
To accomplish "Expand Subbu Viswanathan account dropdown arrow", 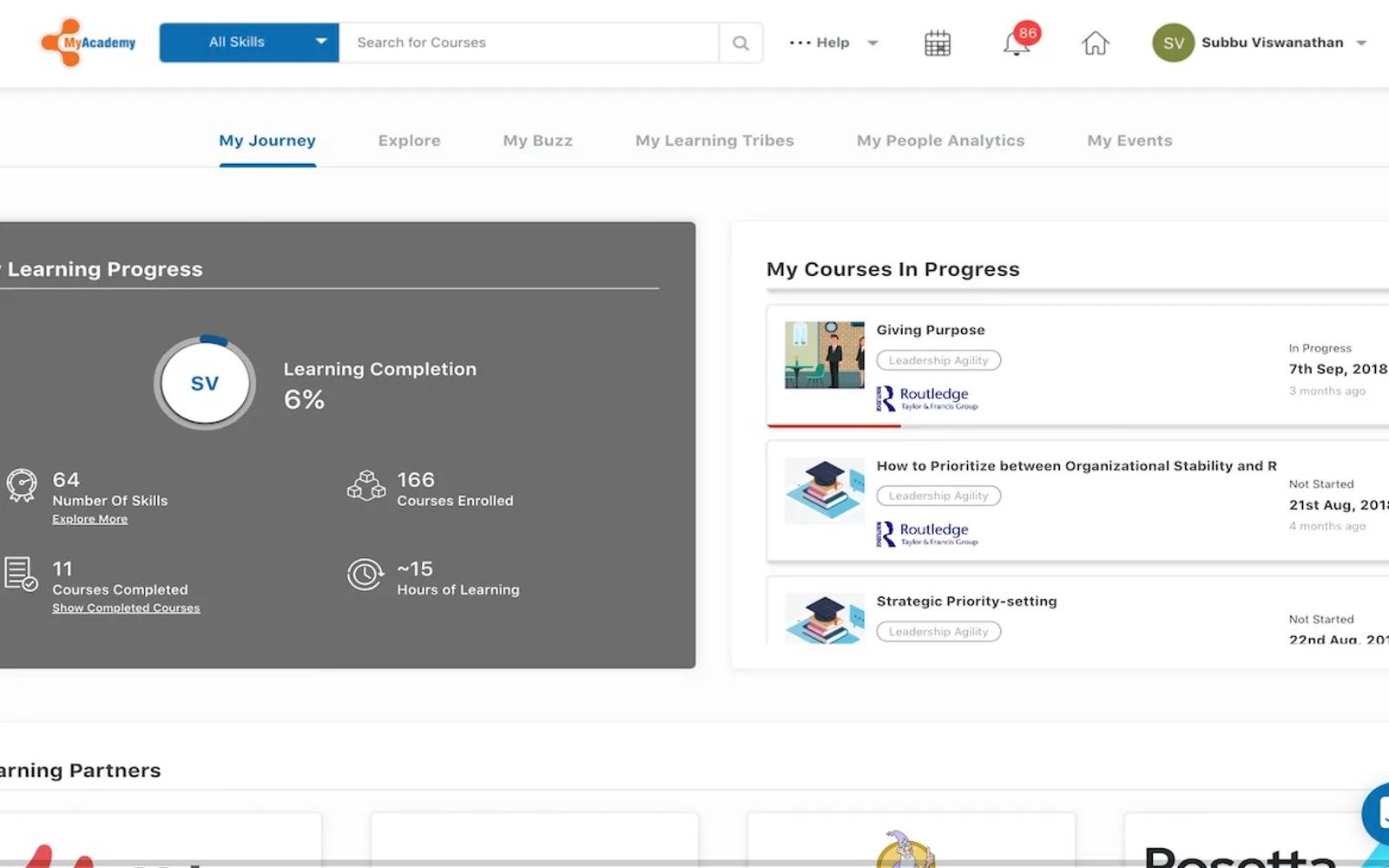I will 1361,43.
